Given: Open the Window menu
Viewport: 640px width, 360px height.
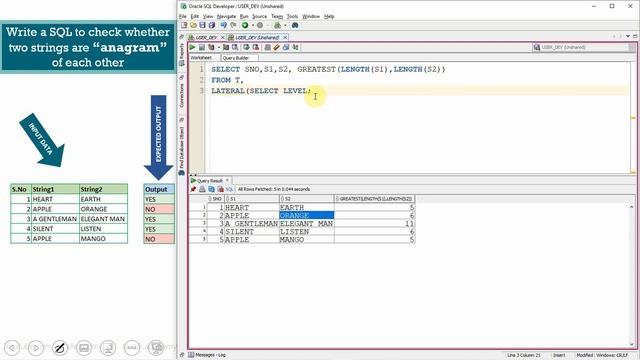Looking at the screenshot, I should coord(311,16).
